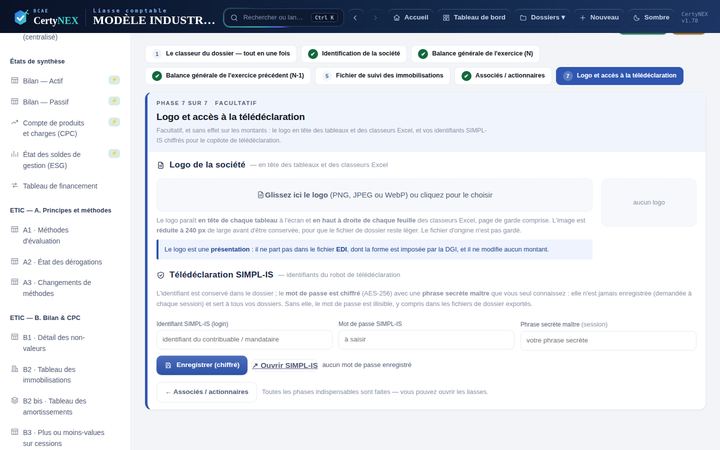Click the document icon beside Logo de la société
Image resolution: width=720 pixels, height=450 pixels.
coord(161,165)
